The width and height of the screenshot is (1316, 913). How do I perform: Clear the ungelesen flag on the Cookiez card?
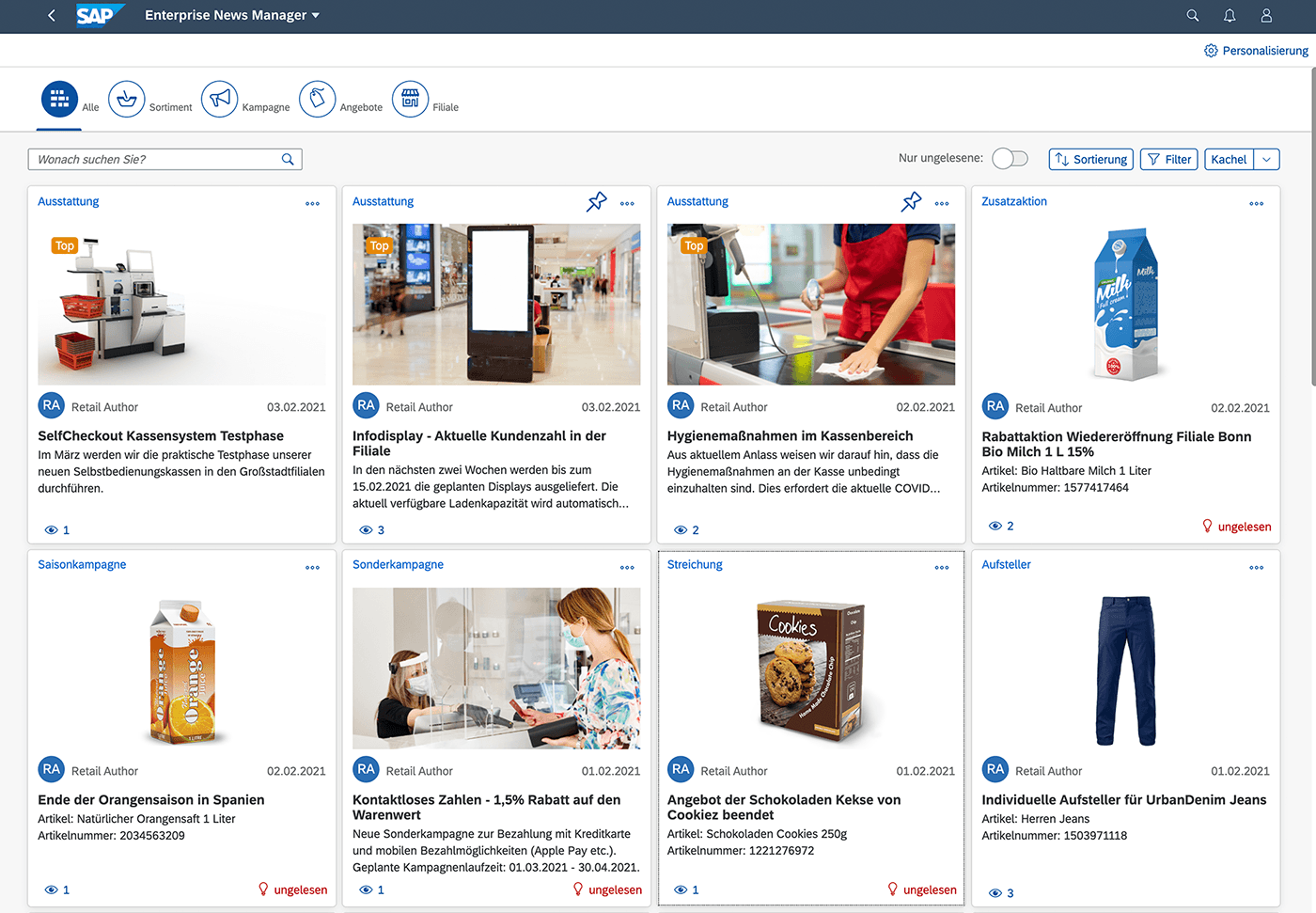pyautogui.click(x=921, y=889)
